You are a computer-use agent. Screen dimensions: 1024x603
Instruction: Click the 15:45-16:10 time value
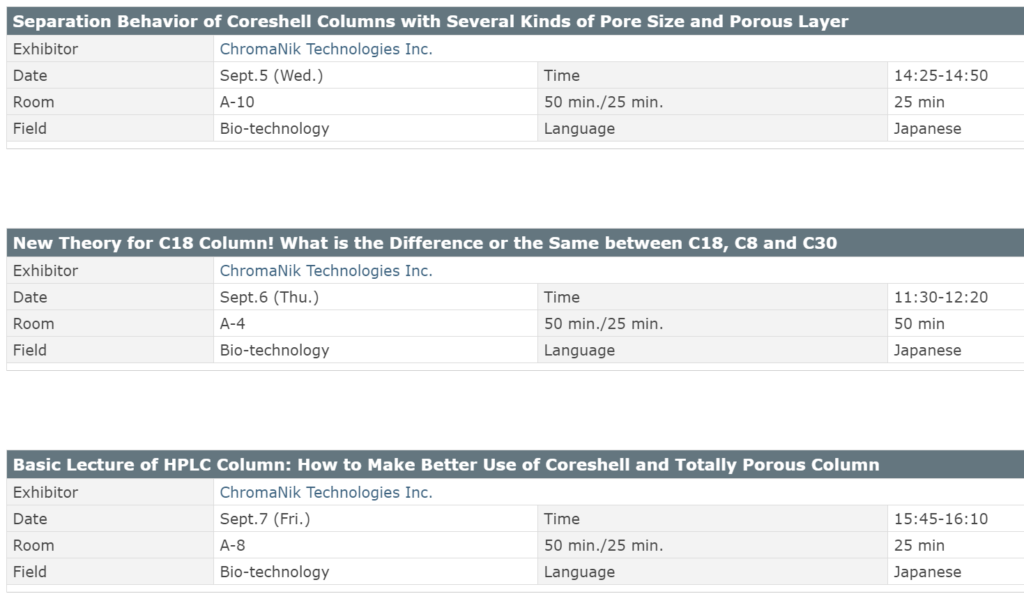940,520
